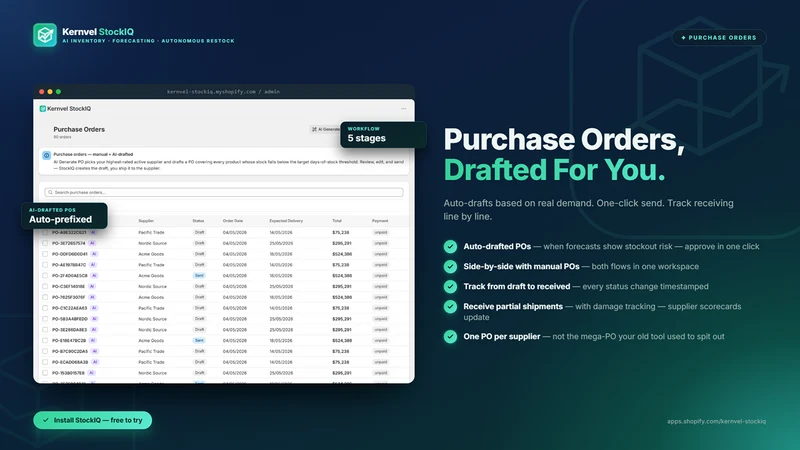The height and width of the screenshot is (450, 800).
Task: Click the Sent status badge on PO-E18E478C2B
Action: (x=199, y=340)
